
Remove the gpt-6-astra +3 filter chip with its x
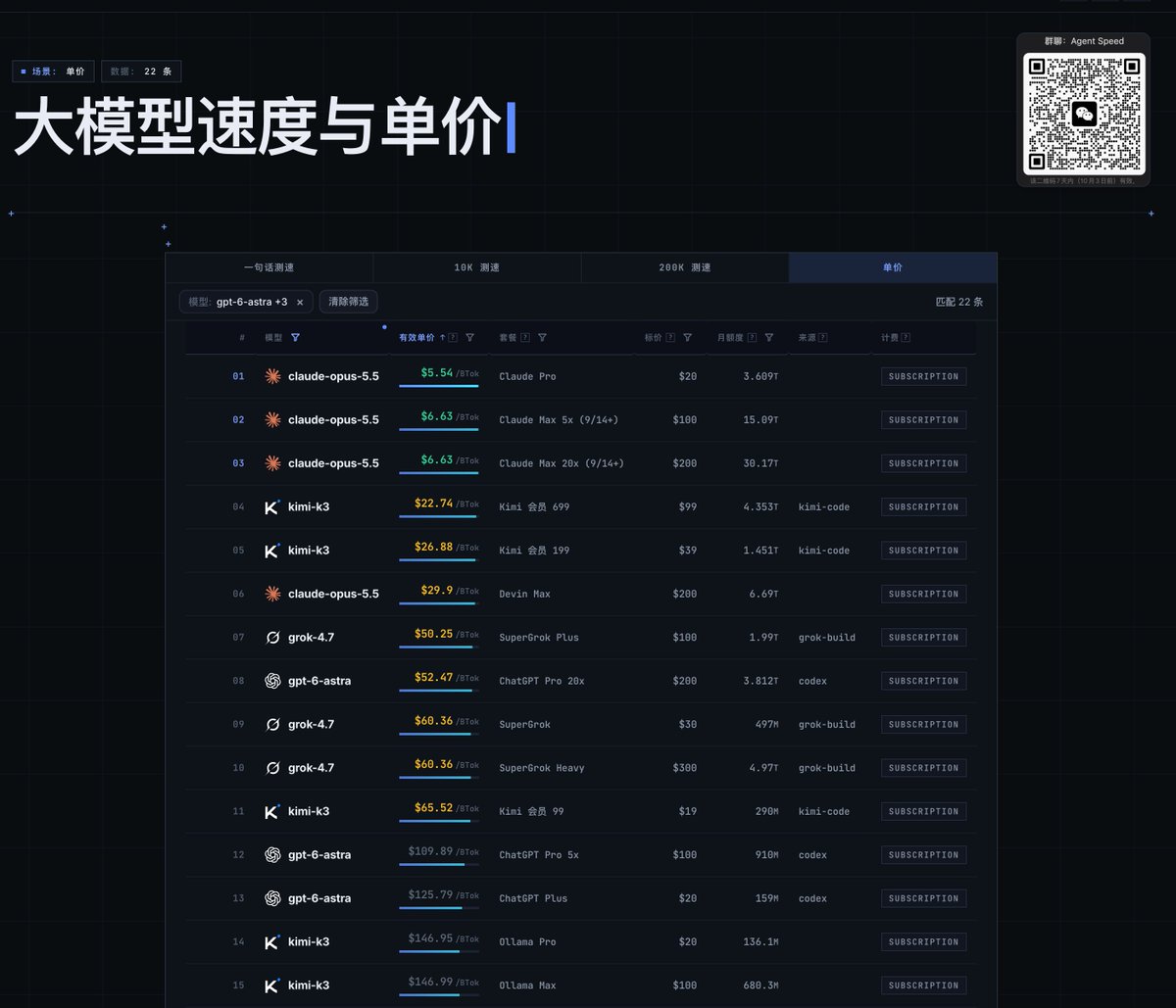pos(300,302)
